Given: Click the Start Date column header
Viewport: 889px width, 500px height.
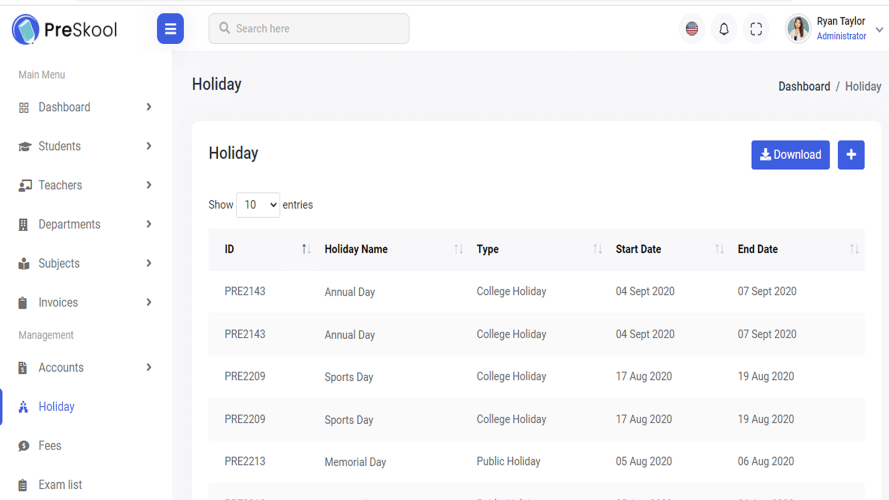Looking at the screenshot, I should [638, 249].
